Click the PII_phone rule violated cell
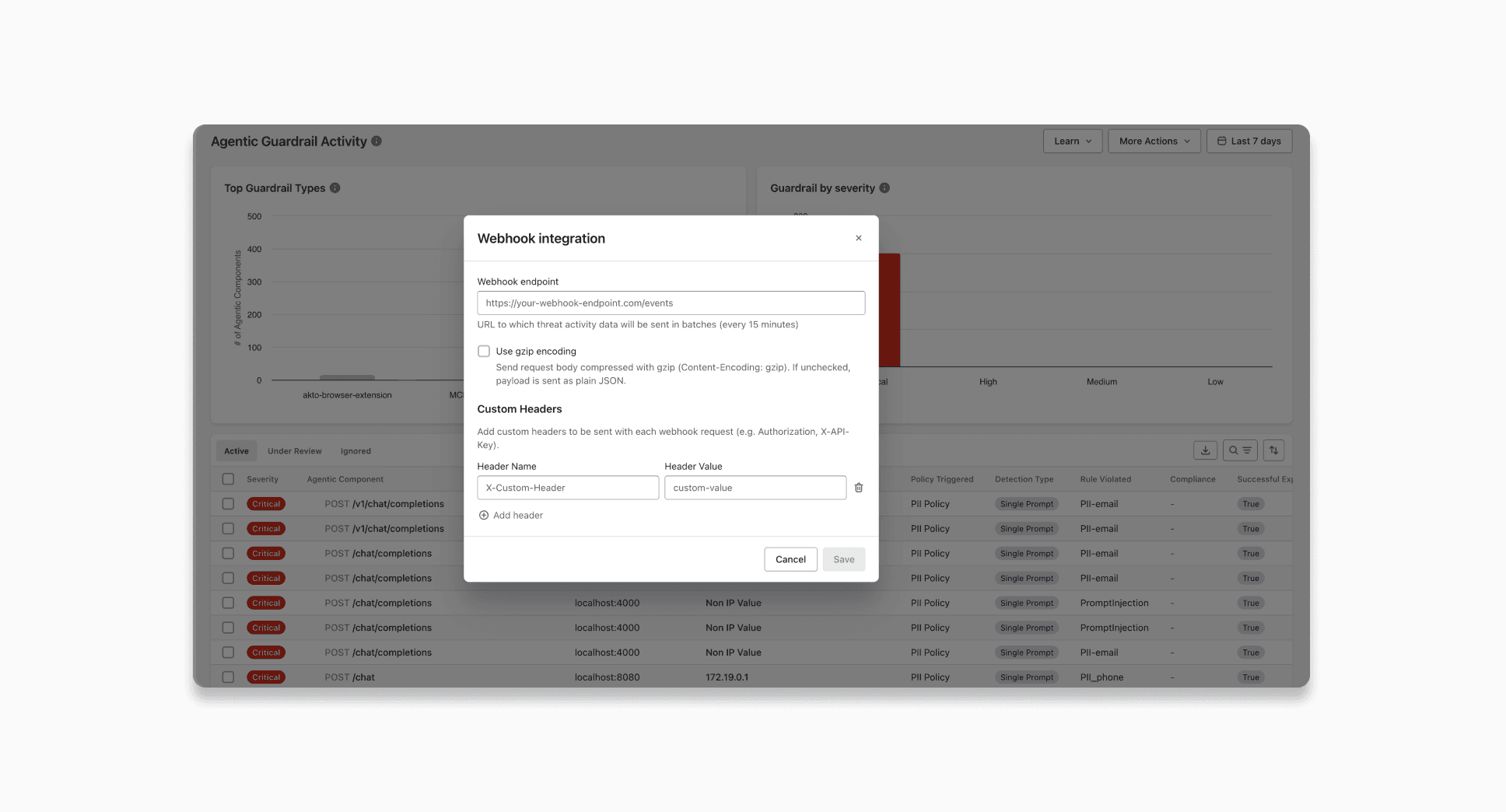 (1101, 677)
